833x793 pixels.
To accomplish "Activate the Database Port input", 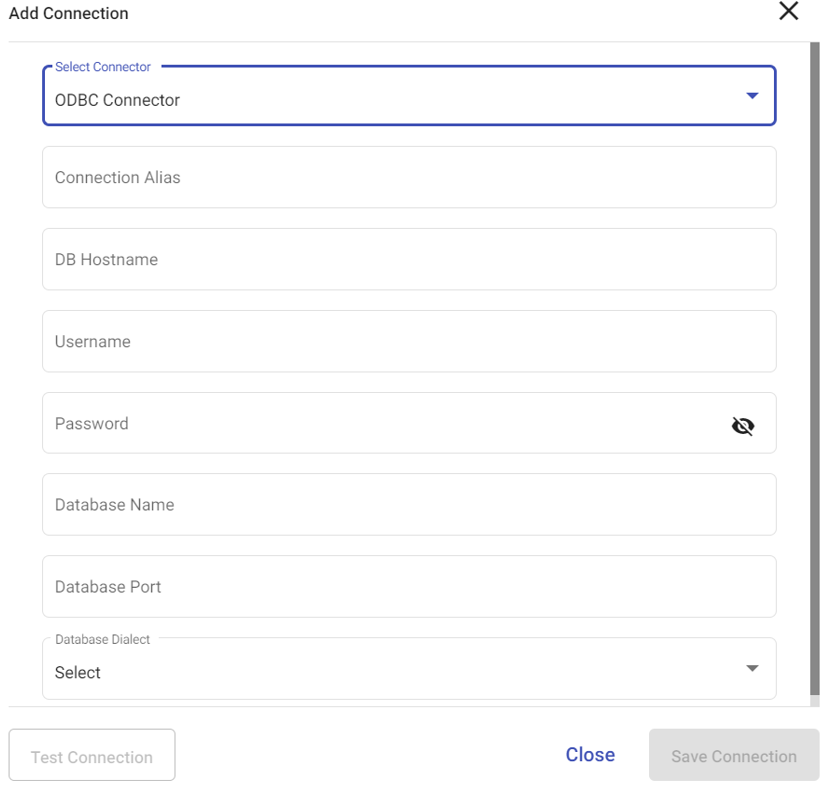I will [409, 587].
